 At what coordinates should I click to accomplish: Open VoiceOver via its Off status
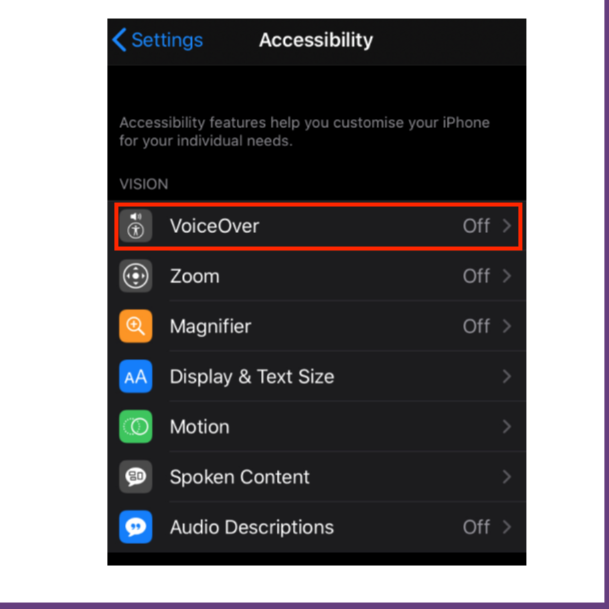(476, 226)
